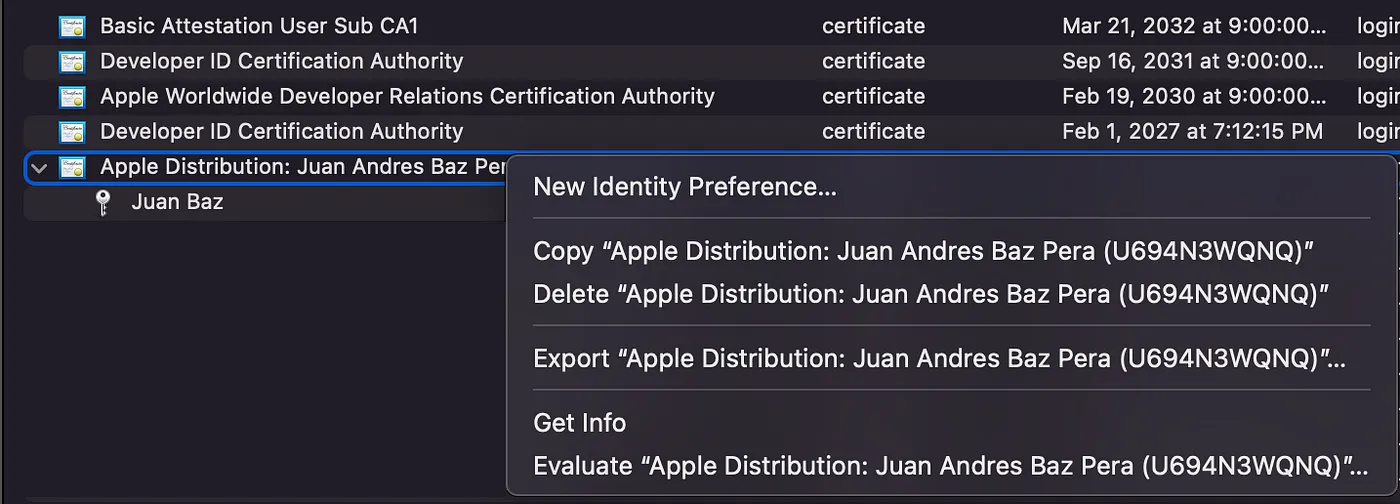Click certificate icon beside Basic Attestation User Sub CA1
Viewport: 1400px width, 504px height.
(72, 26)
